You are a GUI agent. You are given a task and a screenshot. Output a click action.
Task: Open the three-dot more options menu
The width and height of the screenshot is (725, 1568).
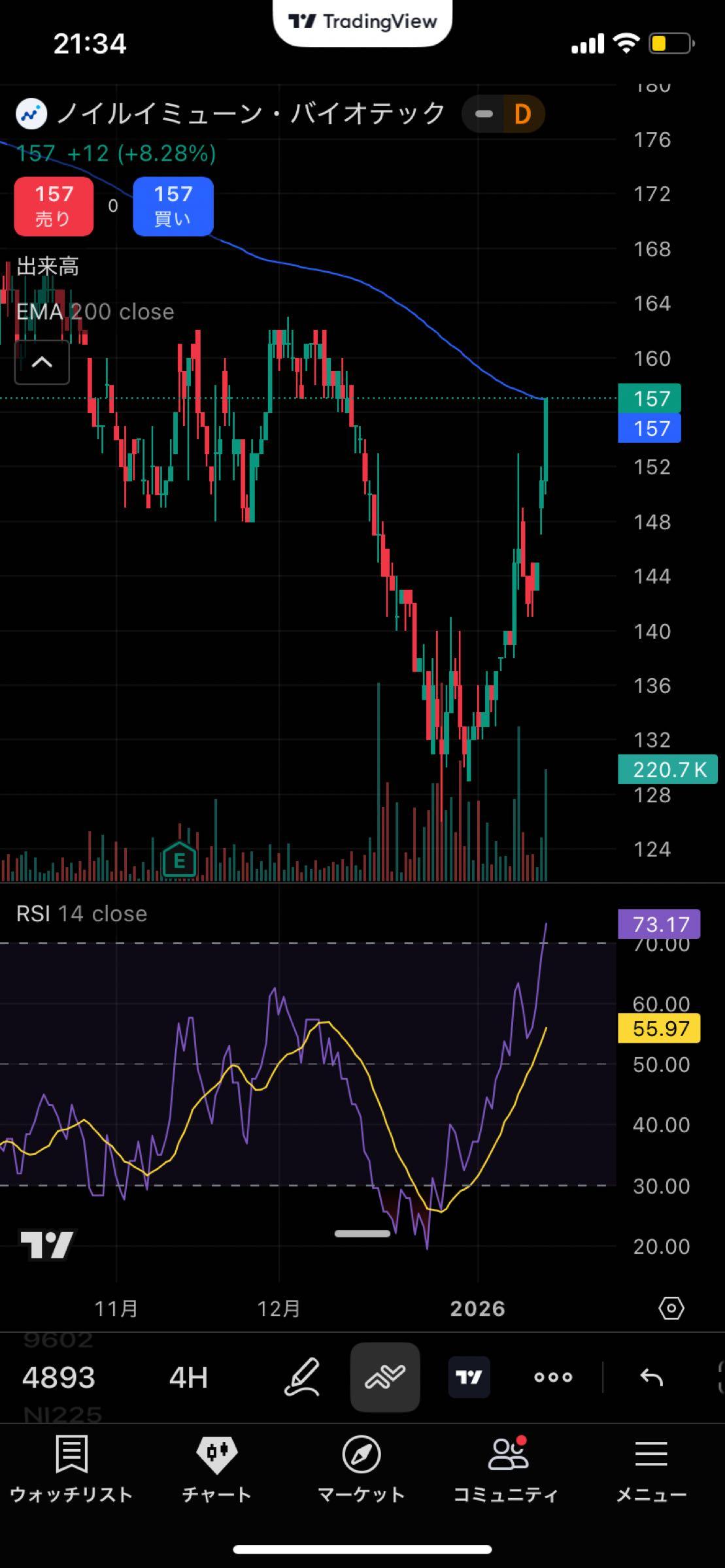point(553,1377)
